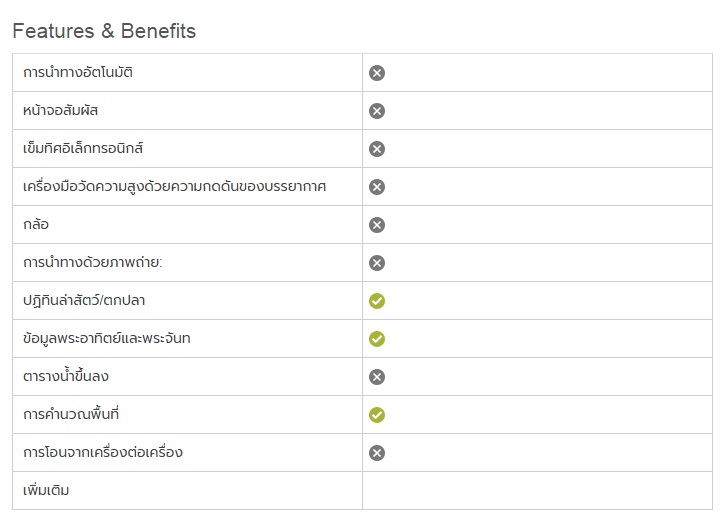The image size is (728, 527).
Task: Click green checkmark for การคำนวณพื้นที่
Action: 377,415
